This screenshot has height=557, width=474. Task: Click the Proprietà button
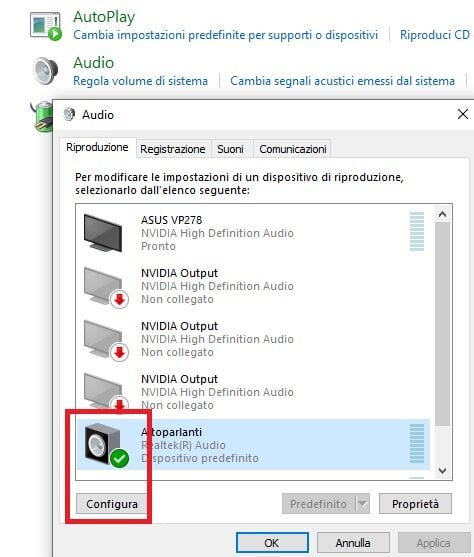[415, 504]
